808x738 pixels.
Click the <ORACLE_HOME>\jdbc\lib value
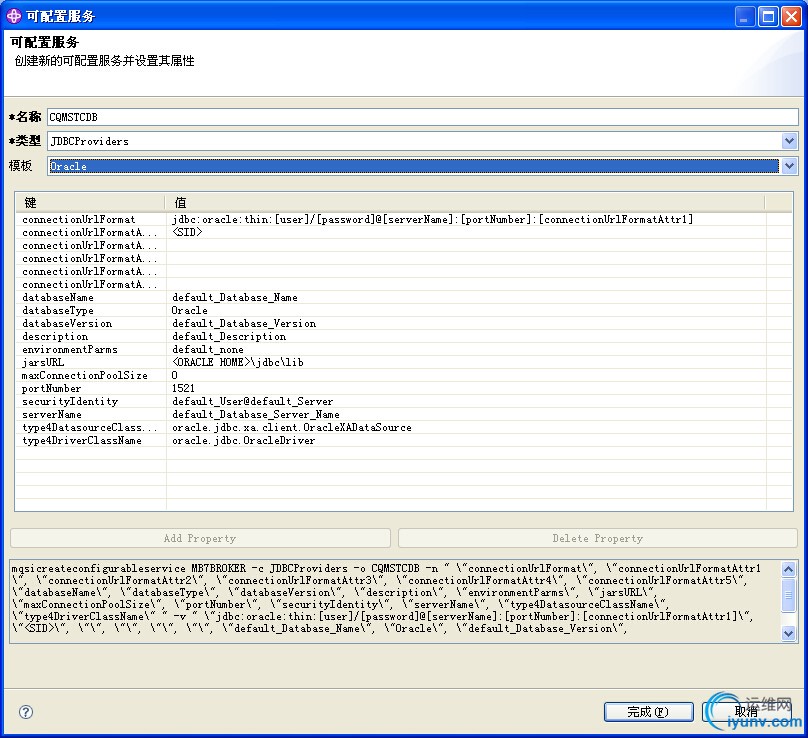(x=238, y=362)
